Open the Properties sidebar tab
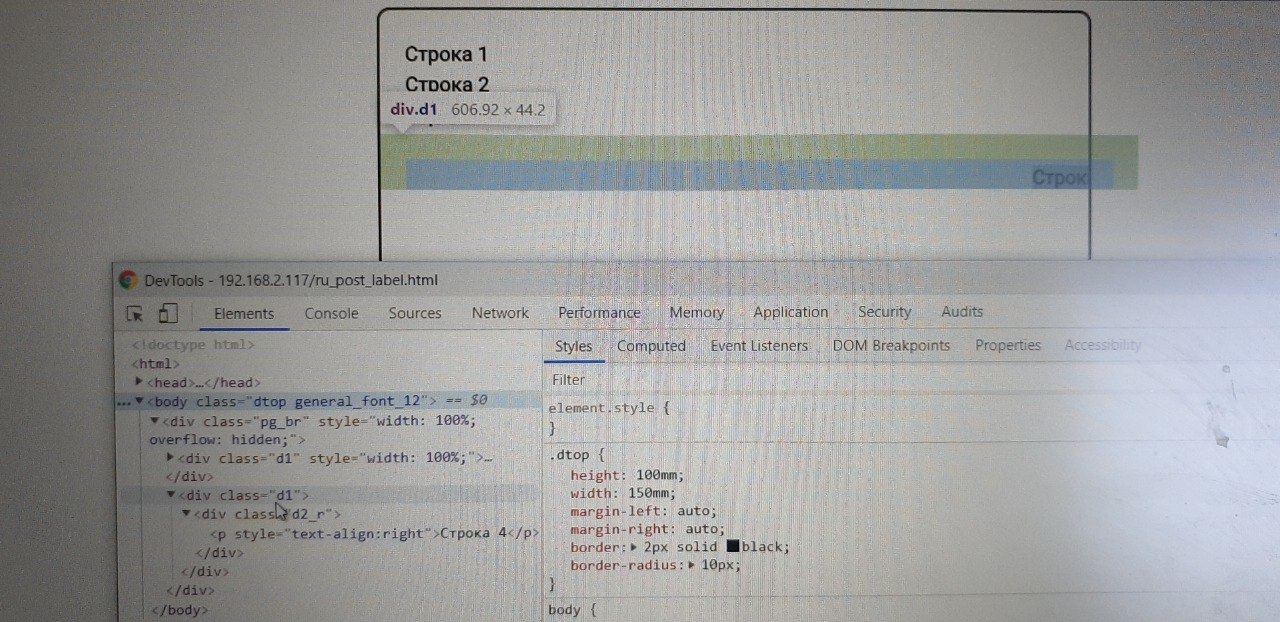The height and width of the screenshot is (622, 1280). pyautogui.click(x=1008, y=345)
